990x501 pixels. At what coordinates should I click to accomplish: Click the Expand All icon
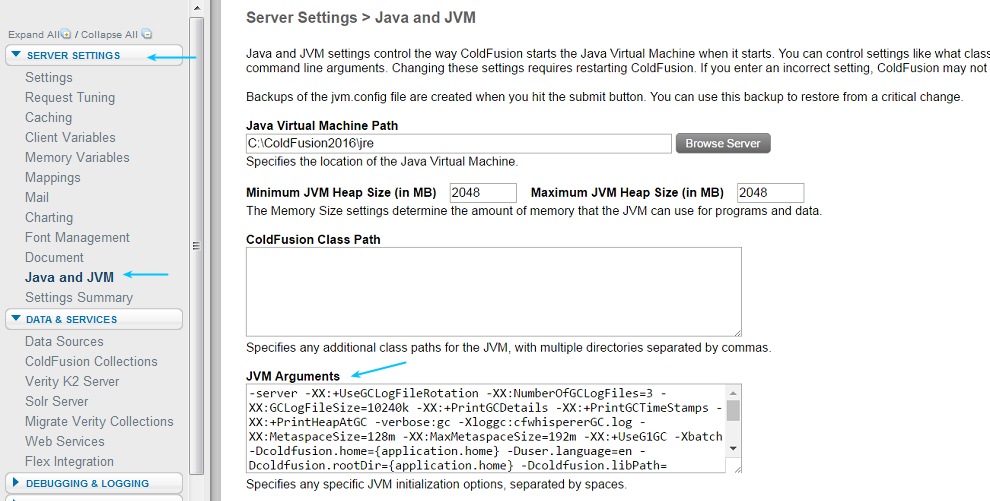point(66,34)
